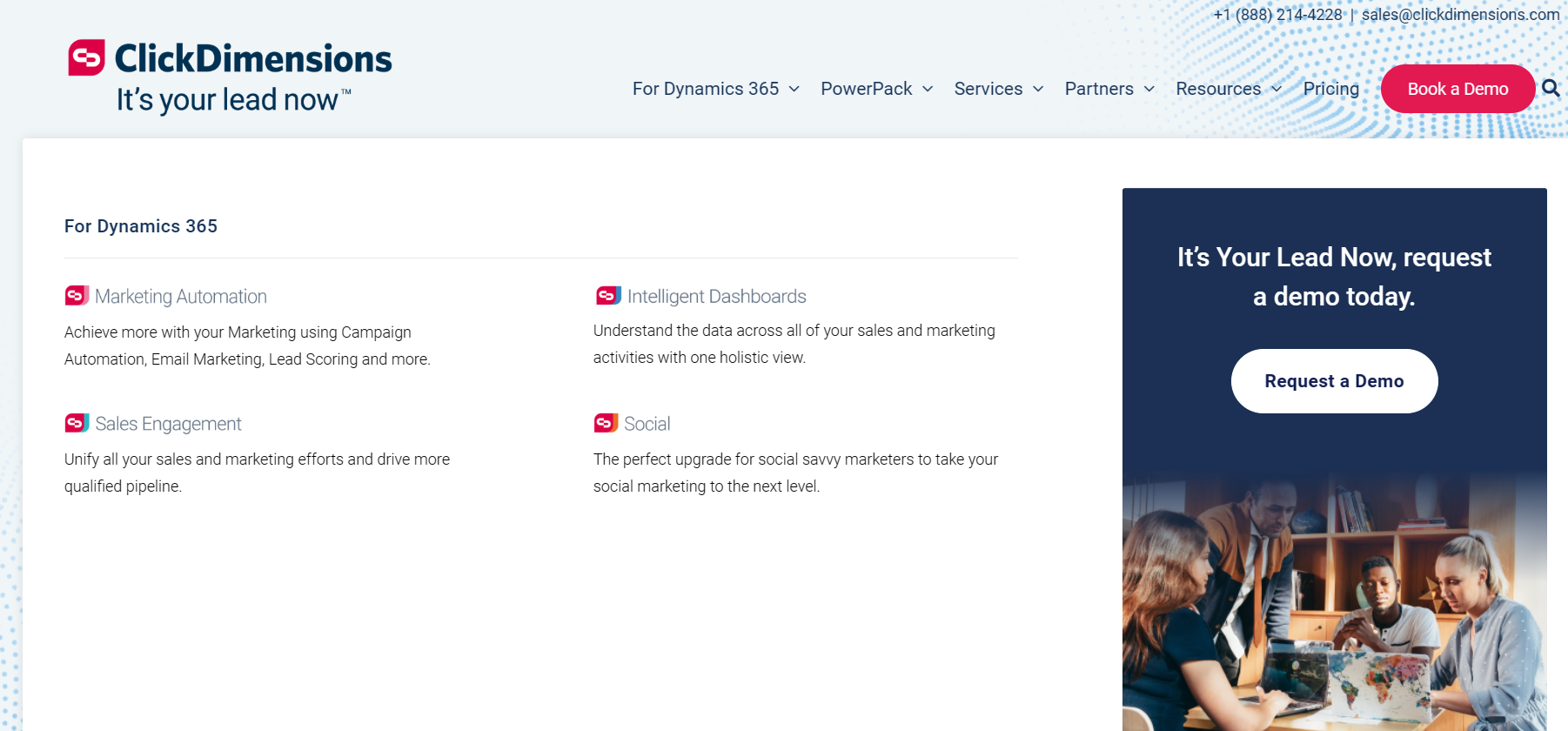This screenshot has width=1568, height=731.
Task: Expand the Partners chevron
Action: [x=1149, y=89]
